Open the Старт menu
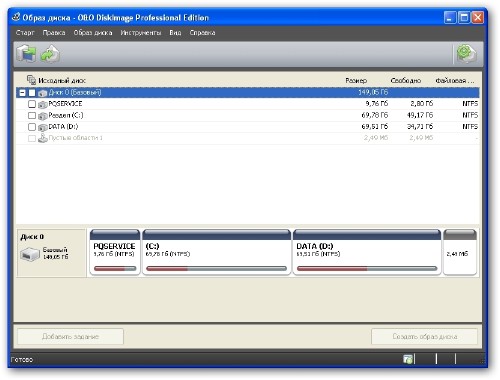The height and width of the screenshot is (380, 500). coord(25,33)
